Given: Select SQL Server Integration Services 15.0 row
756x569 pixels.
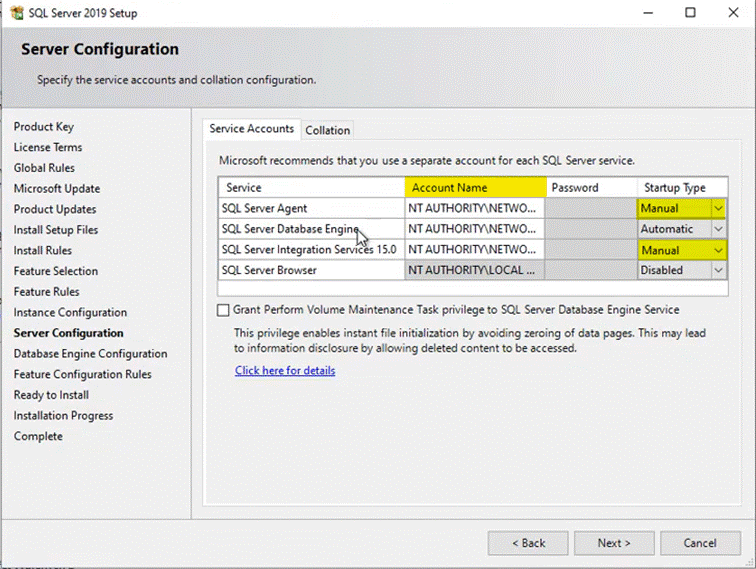Looking at the screenshot, I should click(311, 250).
